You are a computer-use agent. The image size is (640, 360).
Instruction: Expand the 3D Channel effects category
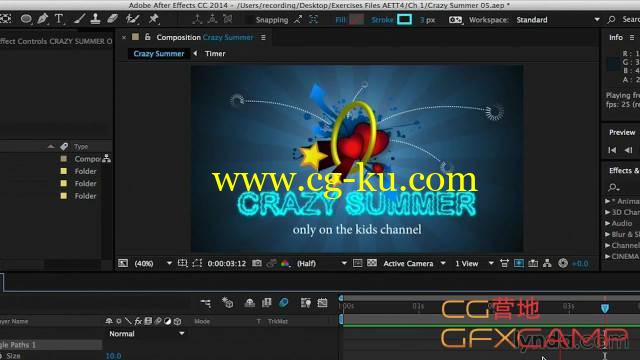(x=607, y=212)
